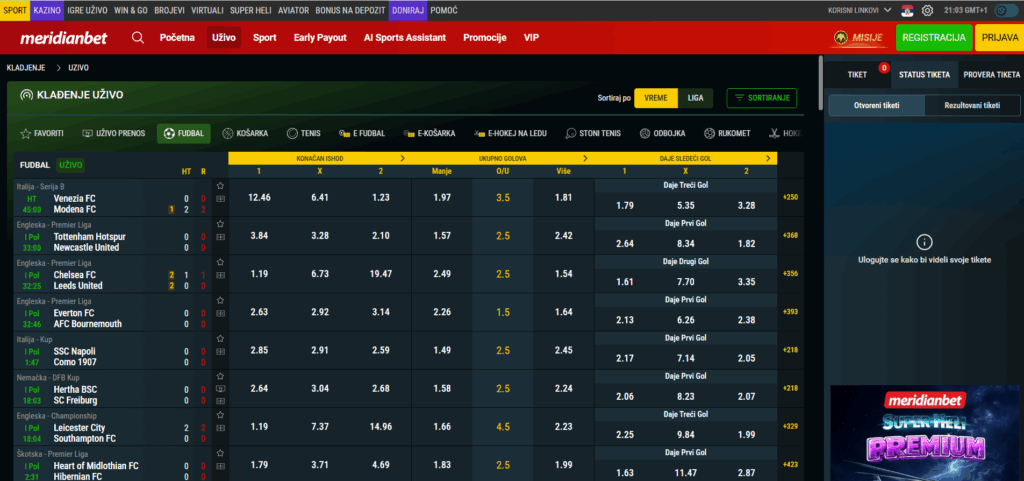Select odds 3.84 for Tottenham Hotspur win
Image resolution: width=1024 pixels, height=481 pixels.
(x=259, y=236)
